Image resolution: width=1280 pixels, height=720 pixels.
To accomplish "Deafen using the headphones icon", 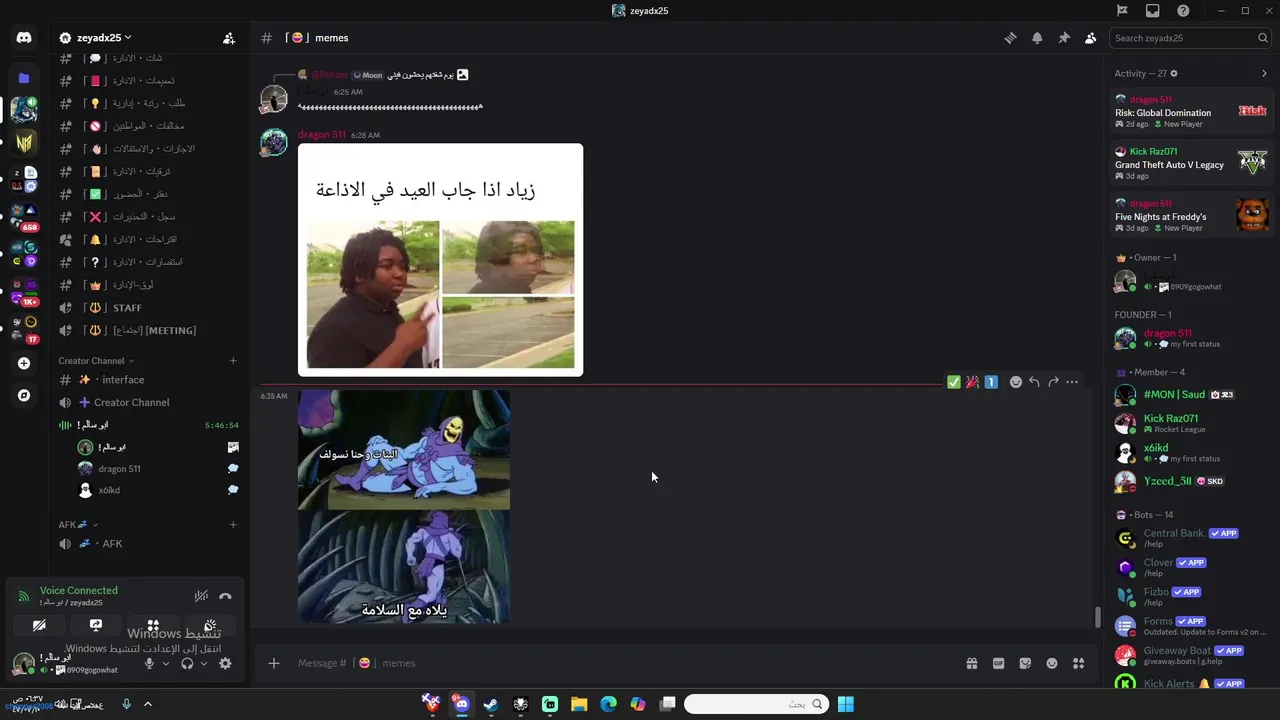I will [x=187, y=663].
